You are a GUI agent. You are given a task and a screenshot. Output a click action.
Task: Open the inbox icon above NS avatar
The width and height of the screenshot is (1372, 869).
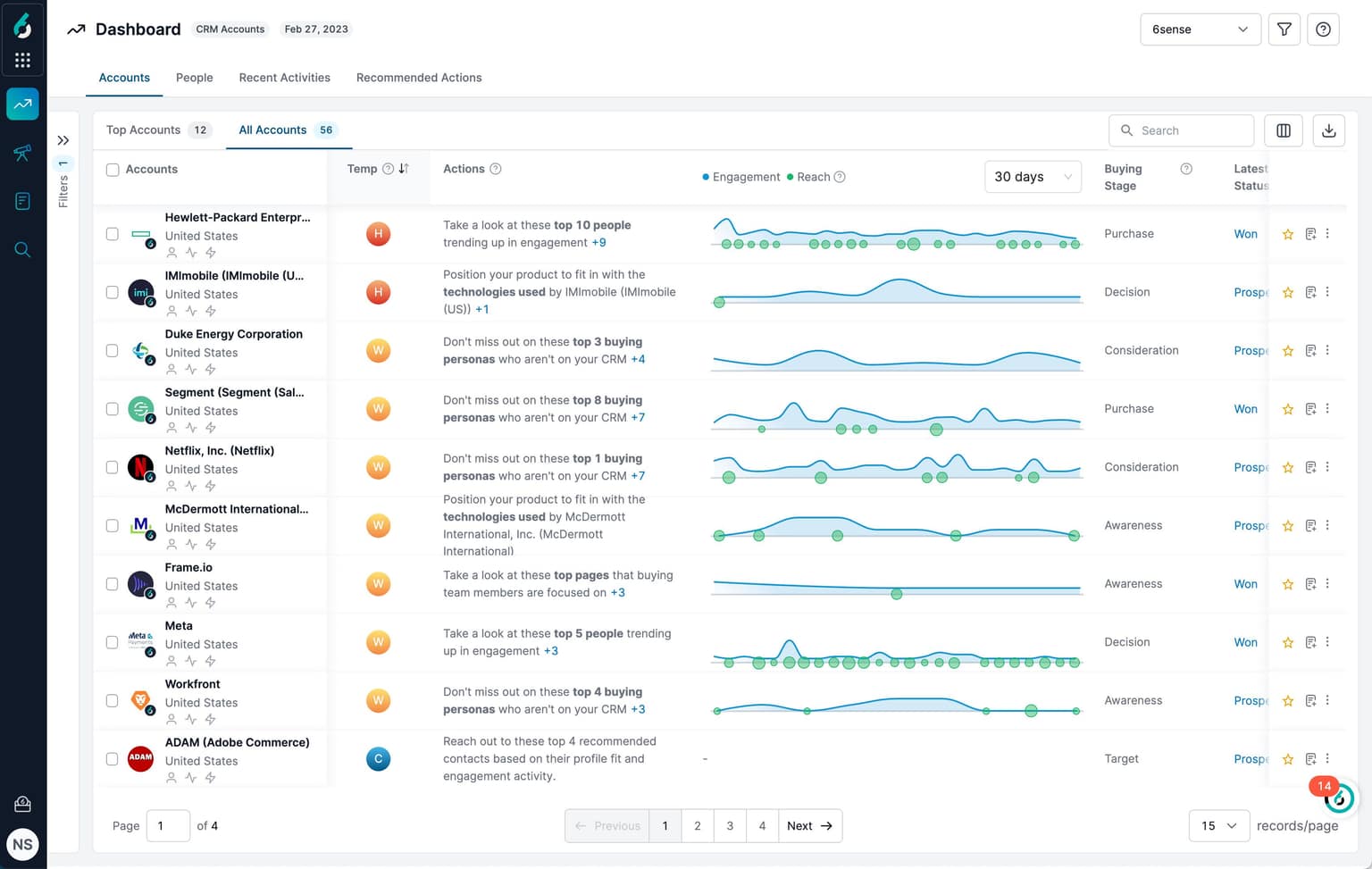point(22,804)
